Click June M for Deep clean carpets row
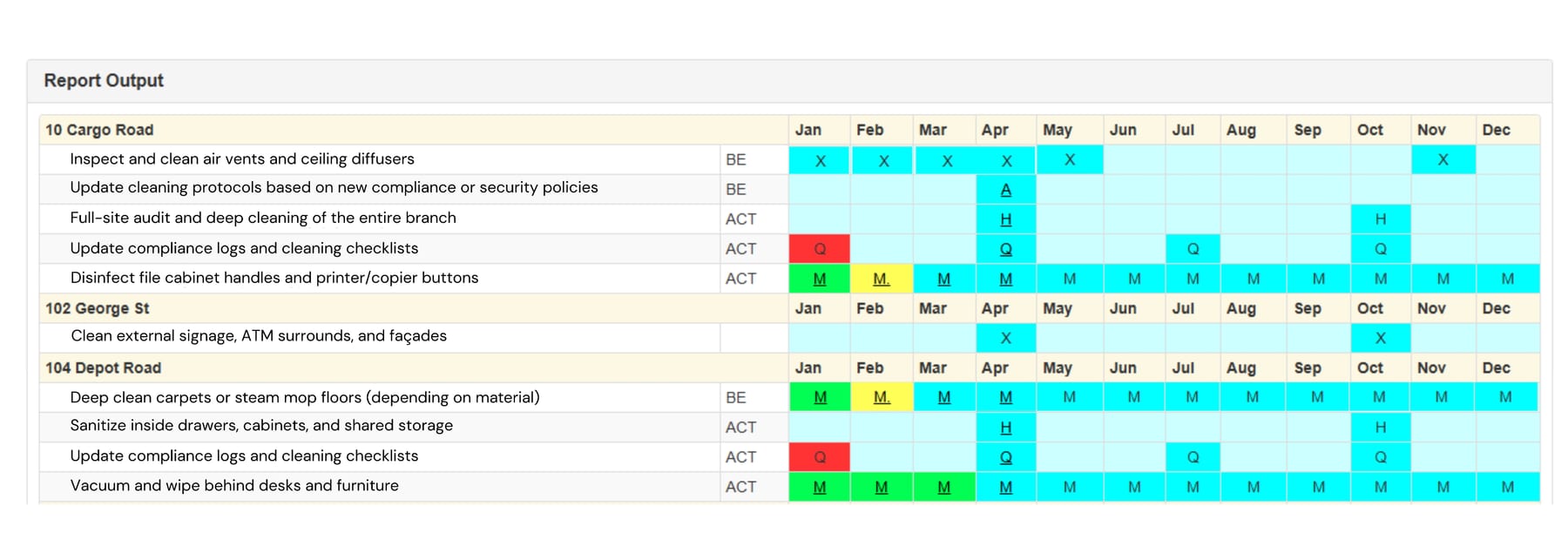1568x560 pixels. click(1134, 397)
